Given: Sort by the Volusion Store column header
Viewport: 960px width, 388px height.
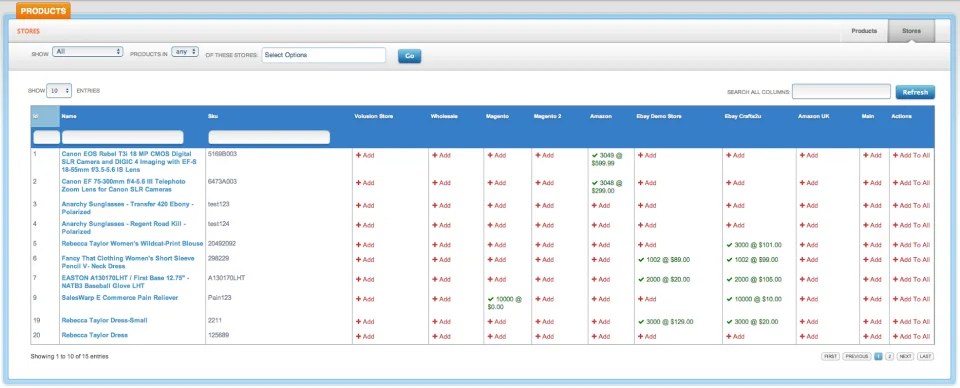Looking at the screenshot, I should 373,116.
